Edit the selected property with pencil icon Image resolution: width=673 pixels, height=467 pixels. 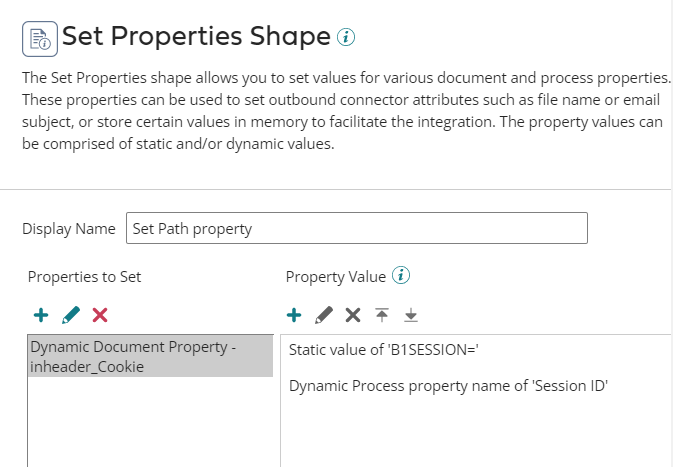(x=71, y=315)
